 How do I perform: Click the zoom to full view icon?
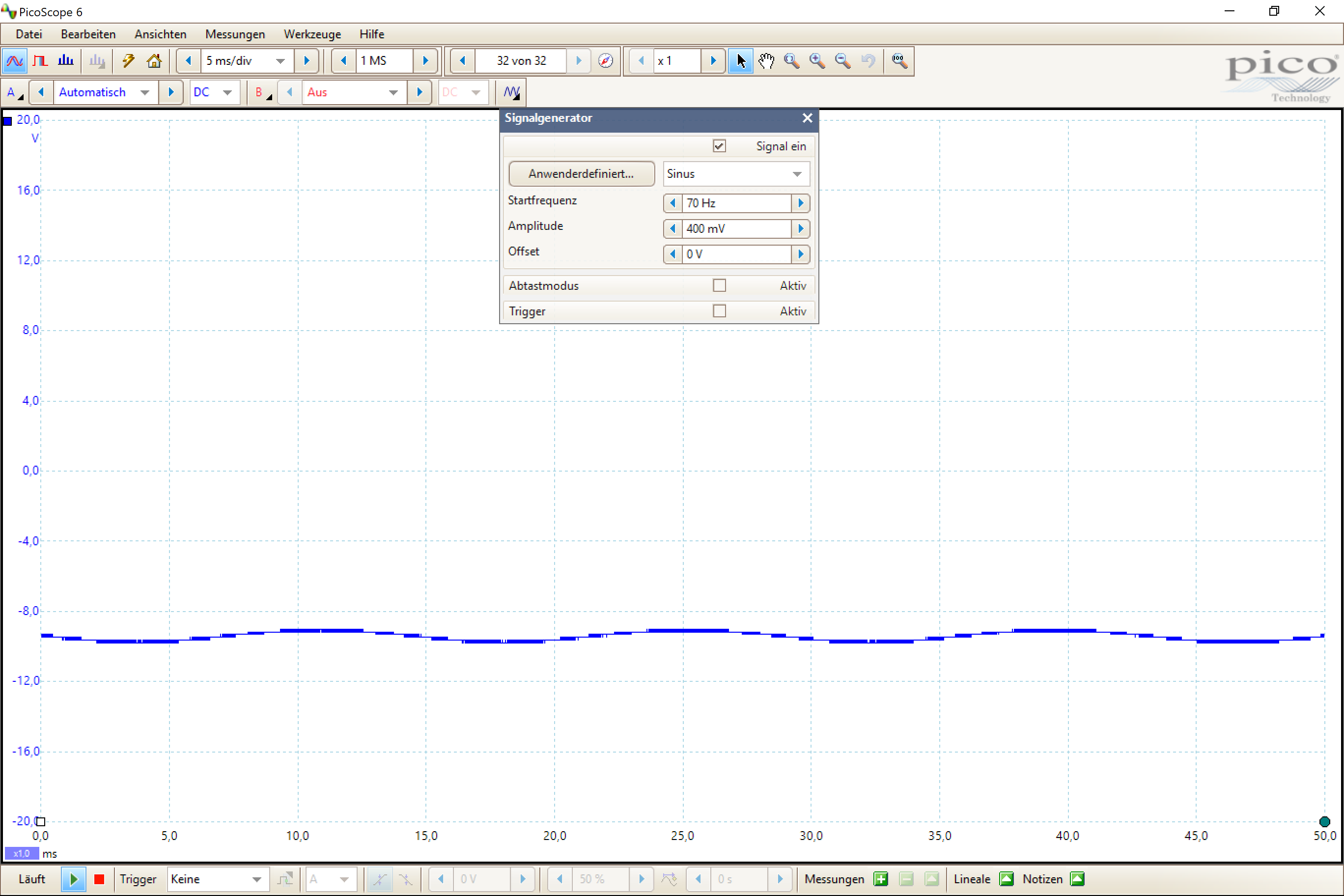click(899, 60)
